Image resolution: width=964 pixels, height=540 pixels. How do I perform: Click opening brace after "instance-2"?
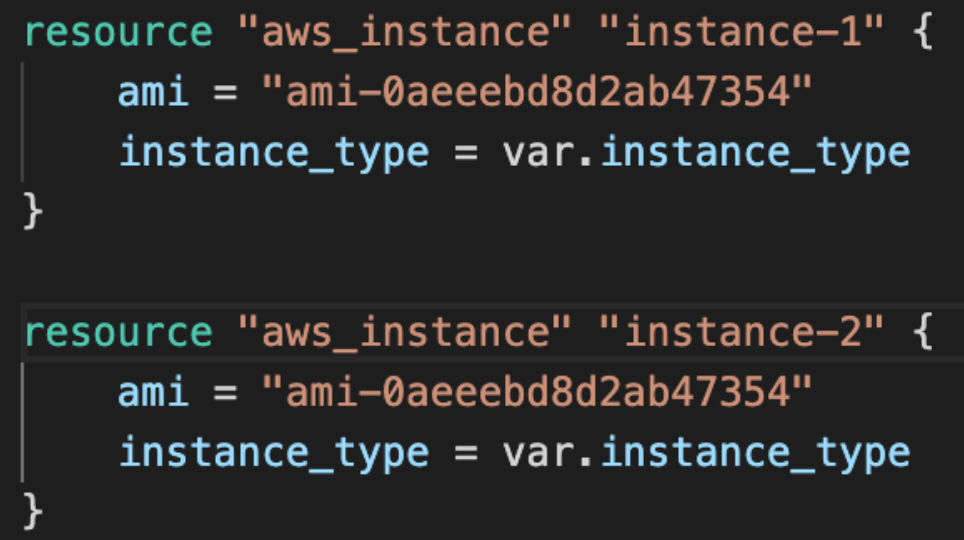coord(921,332)
